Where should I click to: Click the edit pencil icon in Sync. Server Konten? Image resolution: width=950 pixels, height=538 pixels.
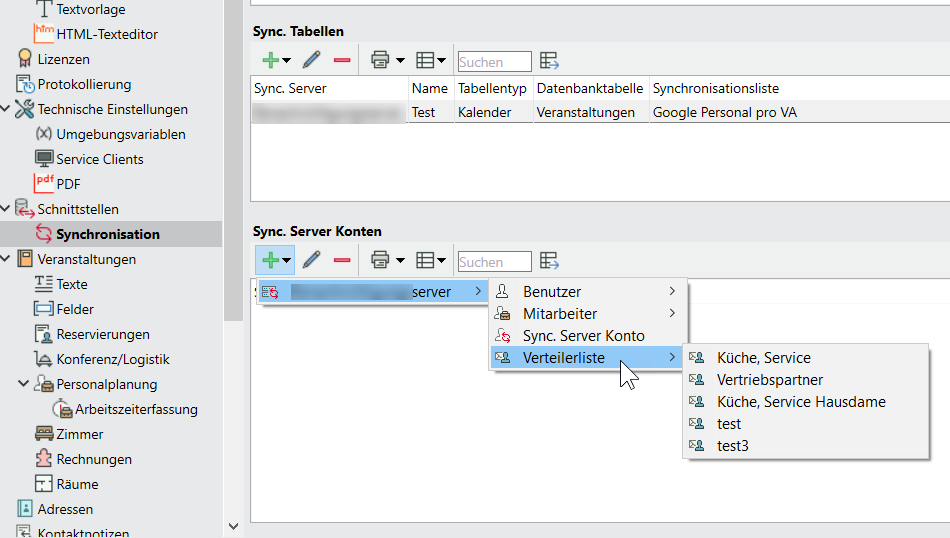tap(312, 261)
